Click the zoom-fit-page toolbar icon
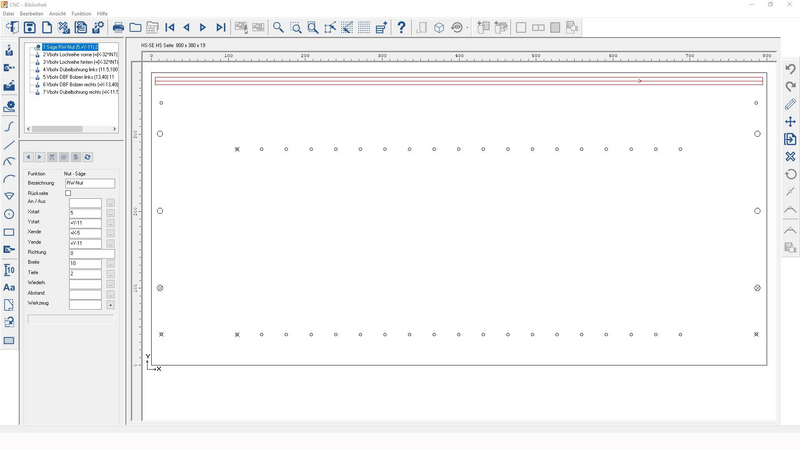800x450 pixels. click(x=313, y=28)
